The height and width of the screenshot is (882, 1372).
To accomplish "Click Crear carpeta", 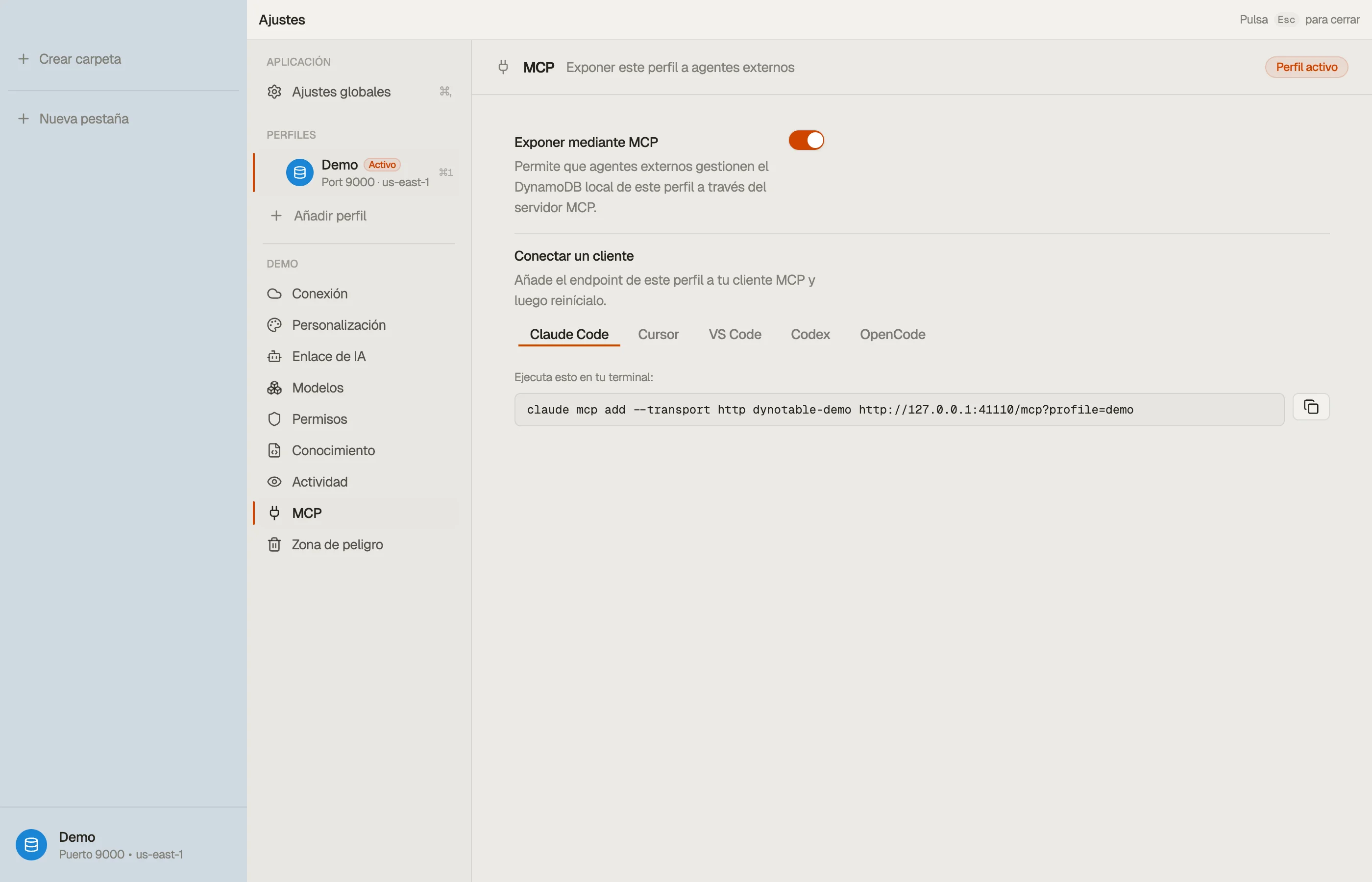I will [x=79, y=59].
